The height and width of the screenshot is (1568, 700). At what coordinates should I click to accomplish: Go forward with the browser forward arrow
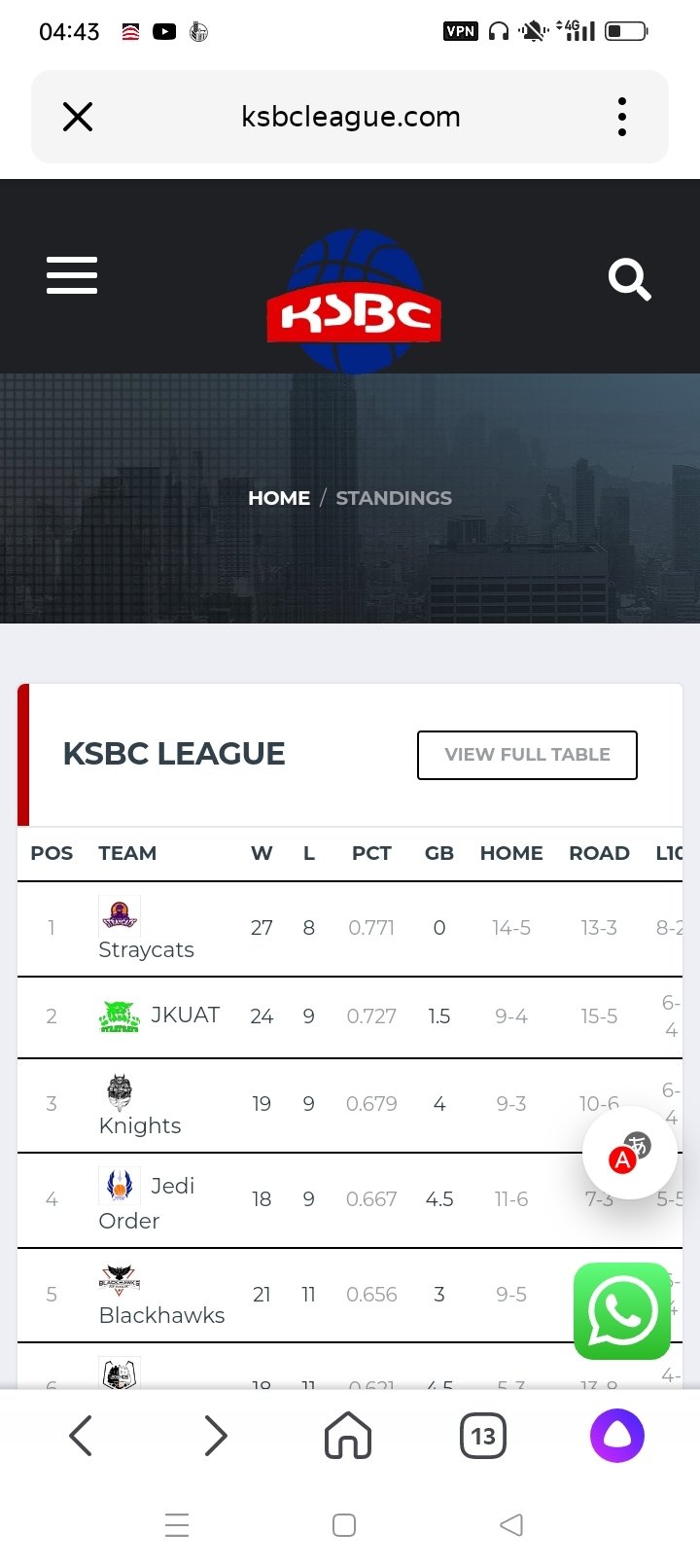[215, 1436]
